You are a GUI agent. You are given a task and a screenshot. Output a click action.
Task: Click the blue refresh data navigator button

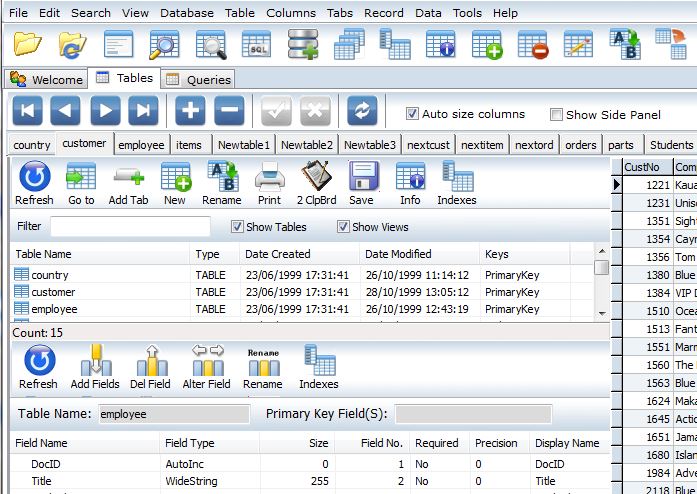[x=362, y=110]
